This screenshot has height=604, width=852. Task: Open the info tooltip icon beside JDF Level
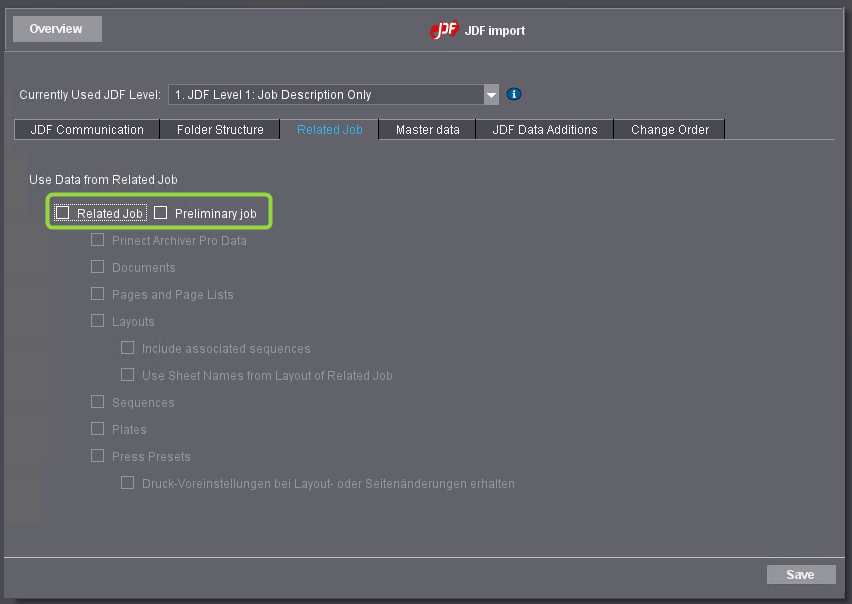coord(513,93)
